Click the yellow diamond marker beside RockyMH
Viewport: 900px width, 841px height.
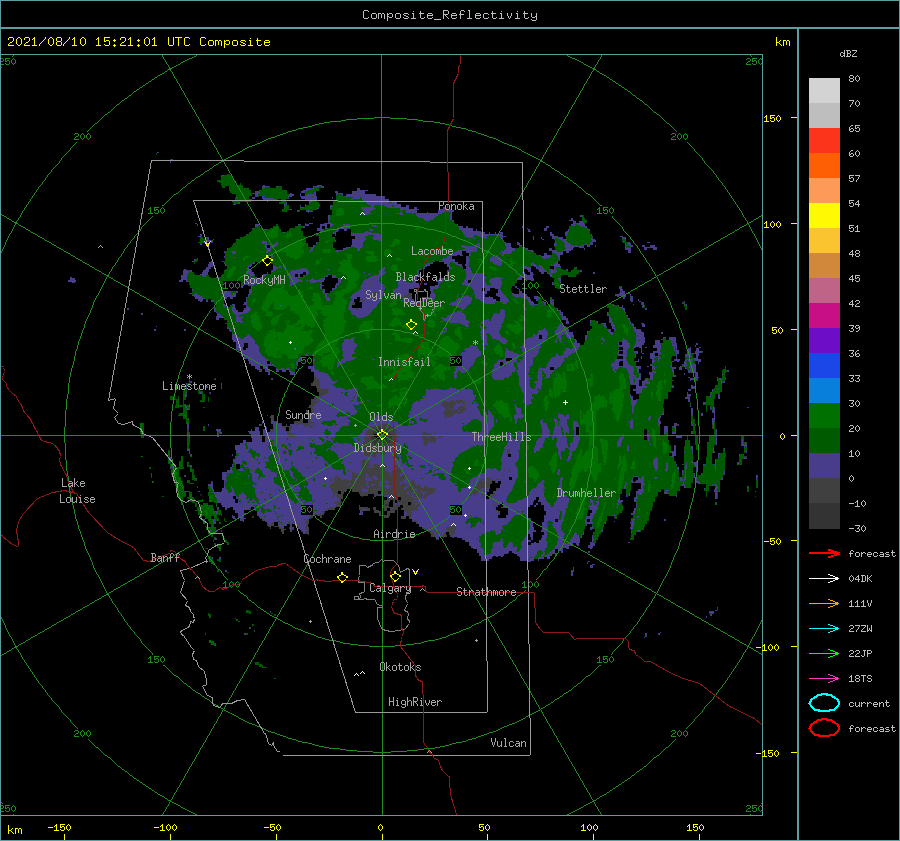[x=267, y=261]
